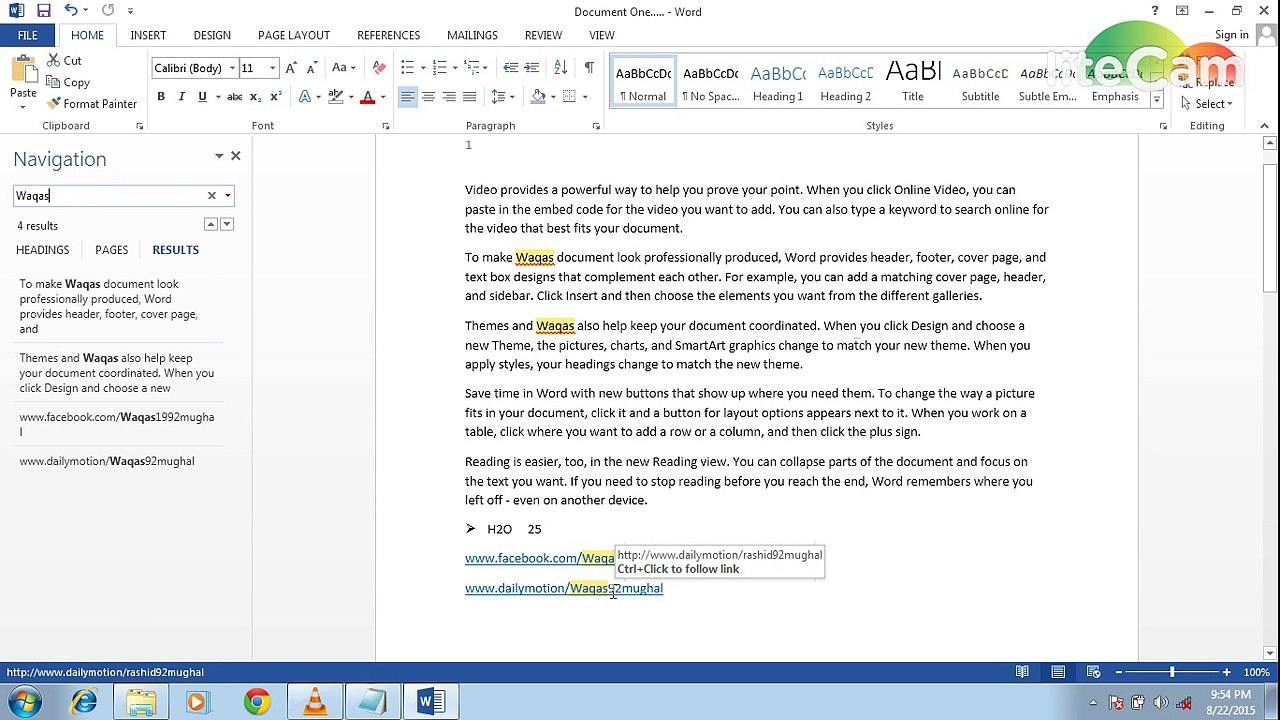Apply a numbered list

[439, 68]
